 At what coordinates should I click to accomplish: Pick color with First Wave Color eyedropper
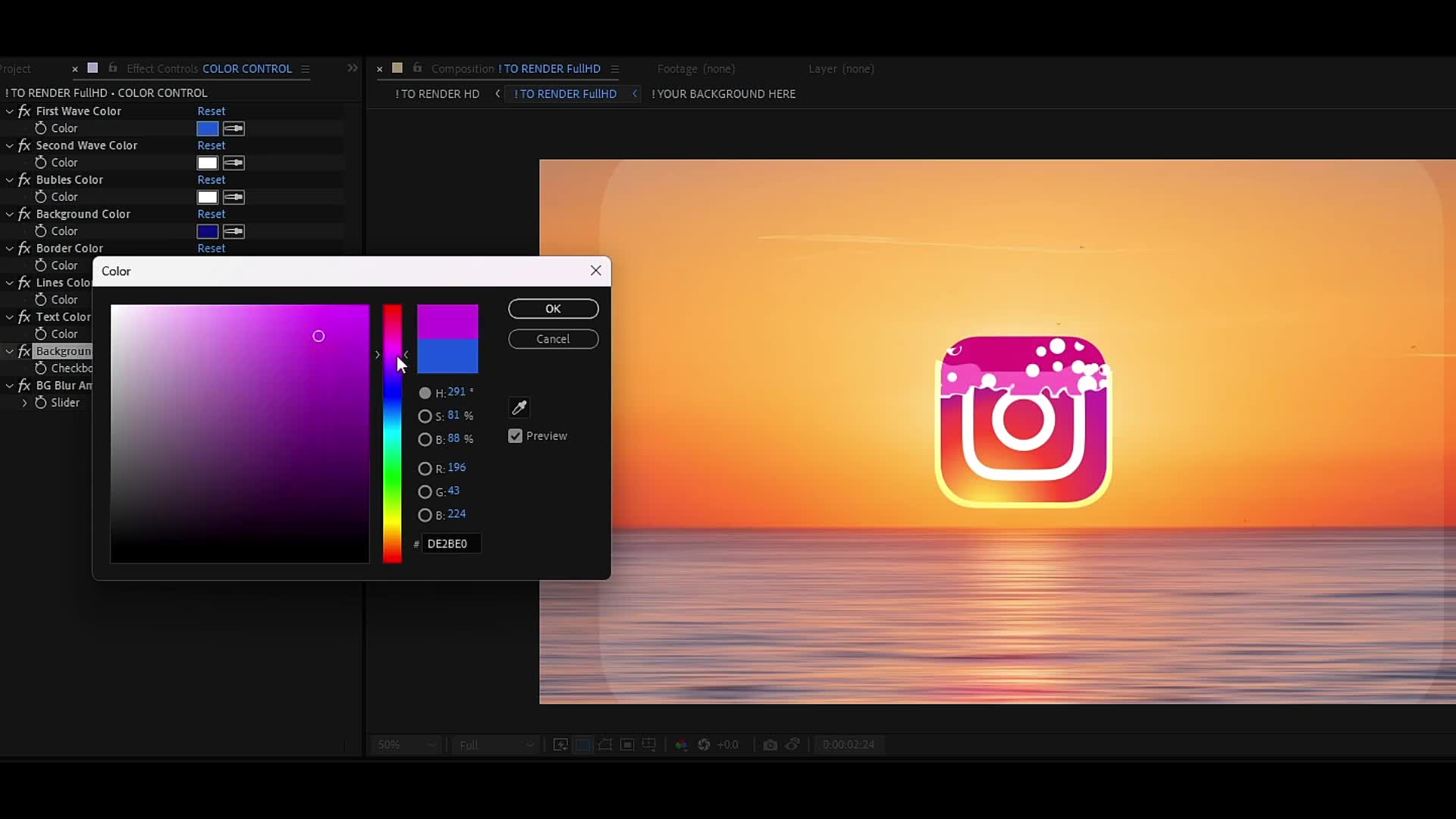click(x=234, y=129)
